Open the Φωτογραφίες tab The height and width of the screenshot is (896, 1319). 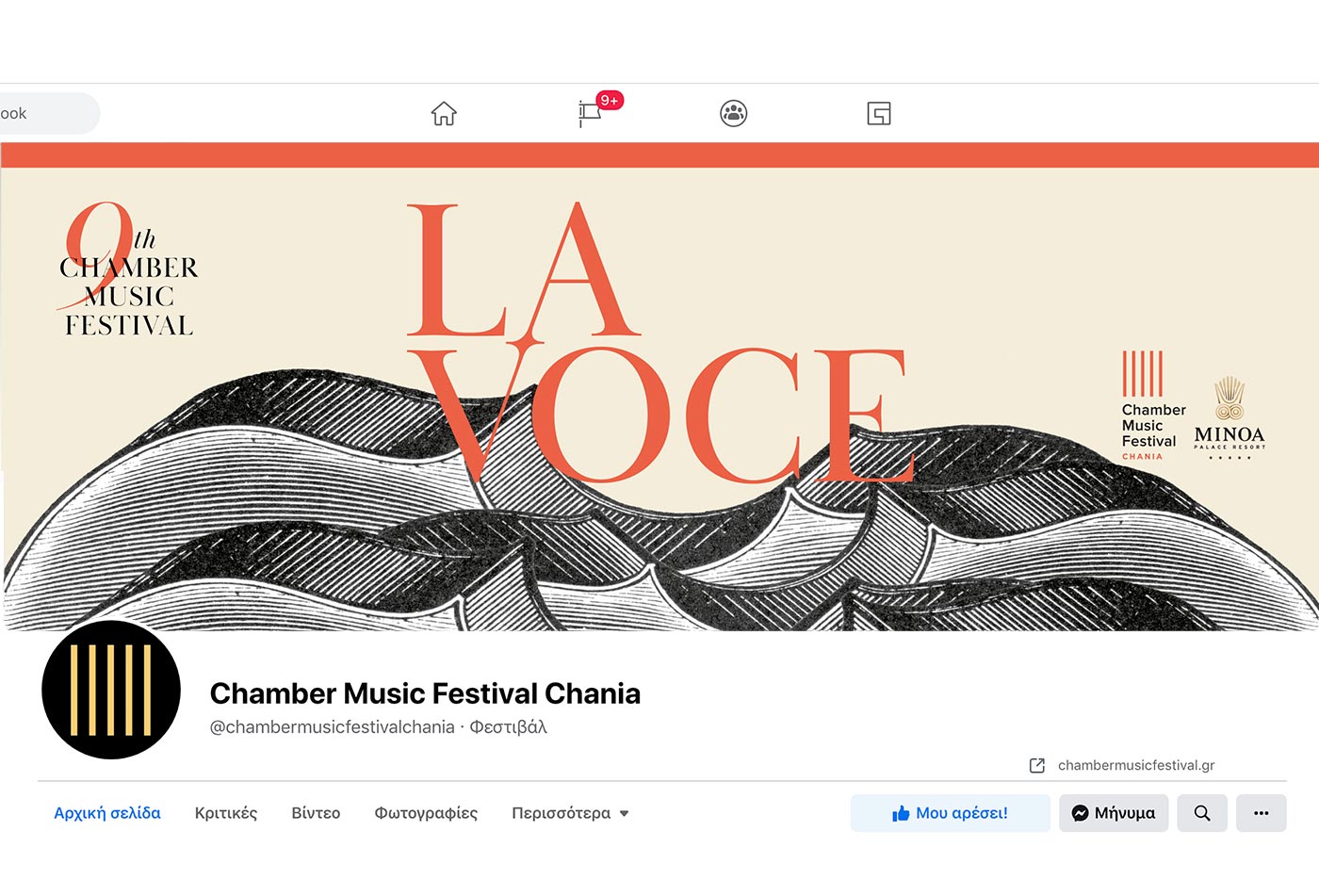tap(426, 813)
